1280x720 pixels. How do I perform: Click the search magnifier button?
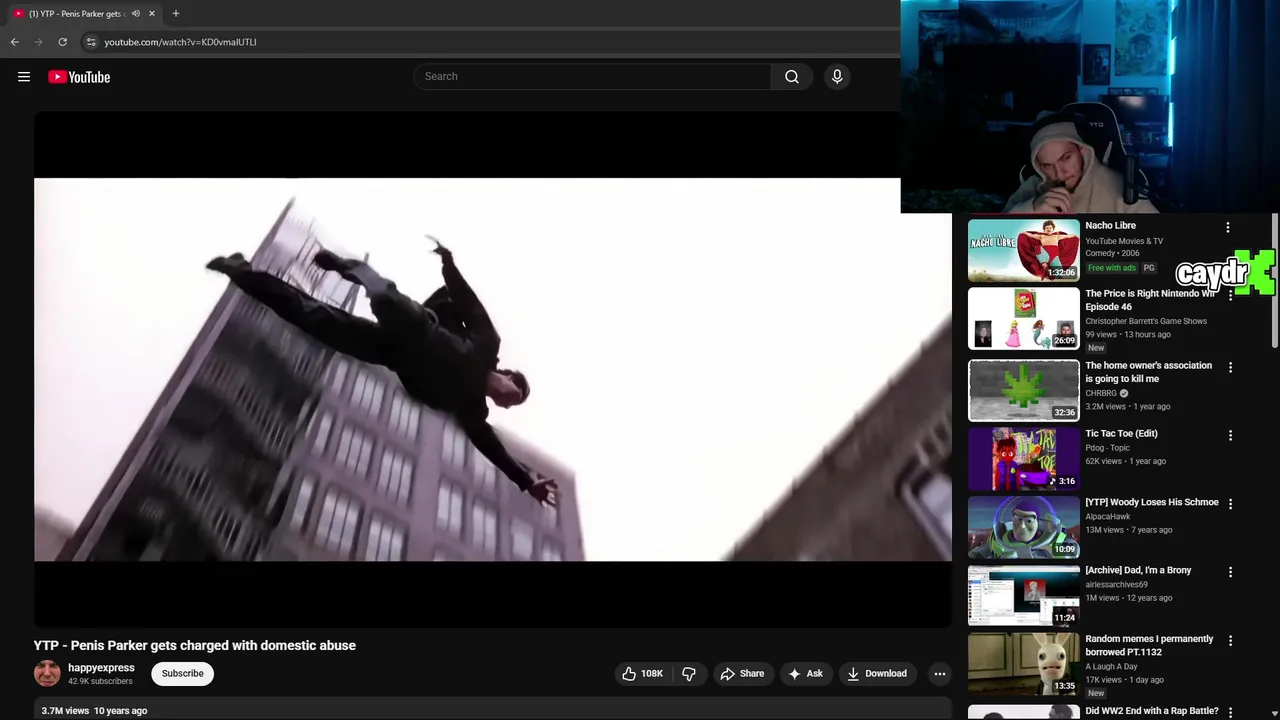pyautogui.click(x=792, y=77)
